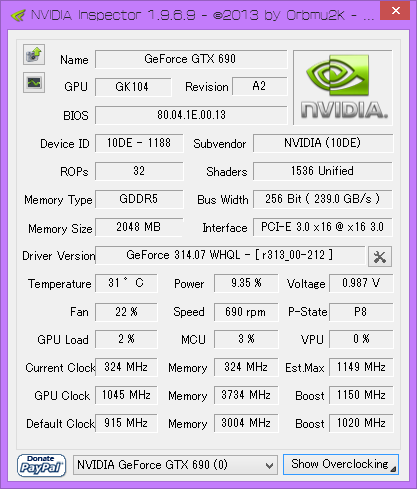Click the P-State value P8
Screen dimensions: 417x489
pos(361,312)
